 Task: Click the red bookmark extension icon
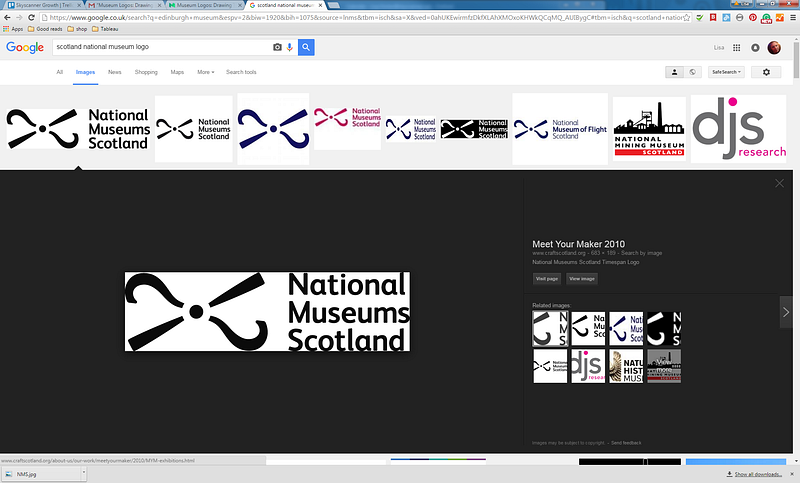click(x=713, y=17)
